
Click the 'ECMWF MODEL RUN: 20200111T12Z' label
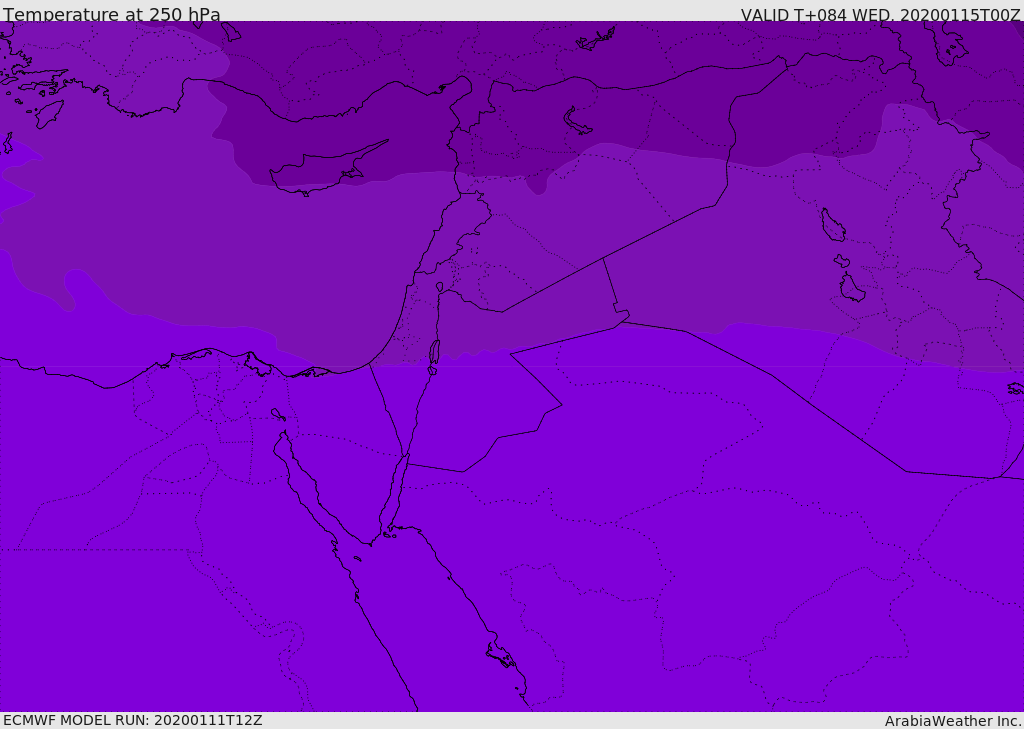point(133,720)
